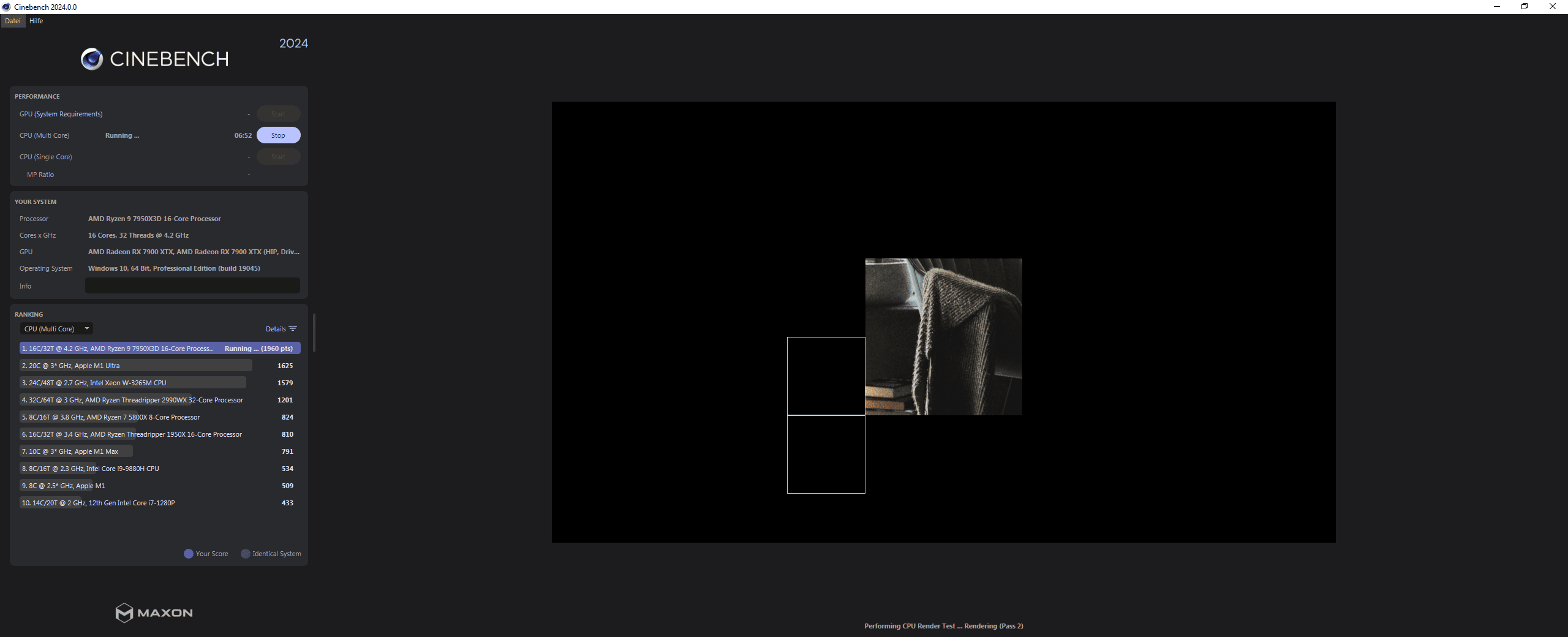Click the Cinebench app icon in title bar
Screen dimensions: 1568x637
pyautogui.click(x=7, y=7)
